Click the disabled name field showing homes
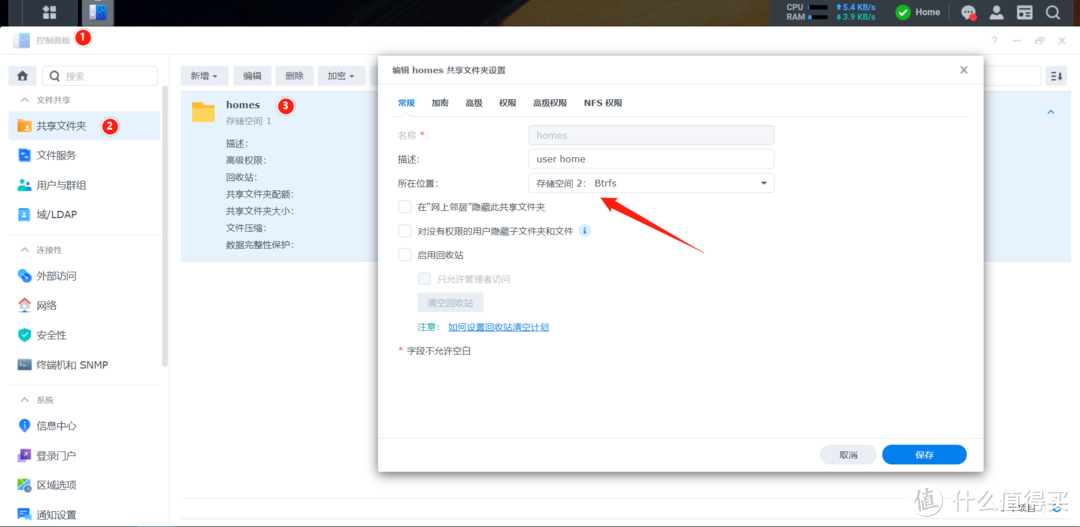Image resolution: width=1080 pixels, height=527 pixels. click(x=651, y=135)
